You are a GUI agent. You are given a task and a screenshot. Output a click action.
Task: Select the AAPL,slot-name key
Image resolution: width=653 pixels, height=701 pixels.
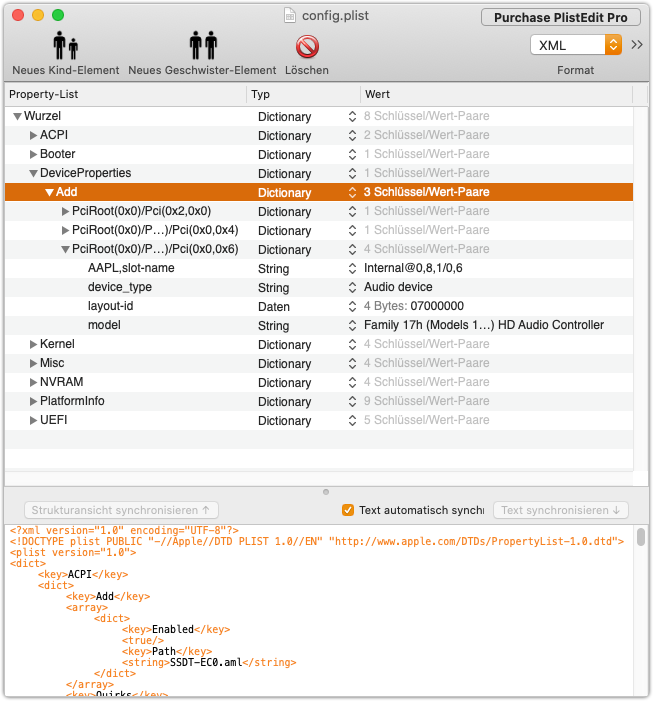pos(131,268)
